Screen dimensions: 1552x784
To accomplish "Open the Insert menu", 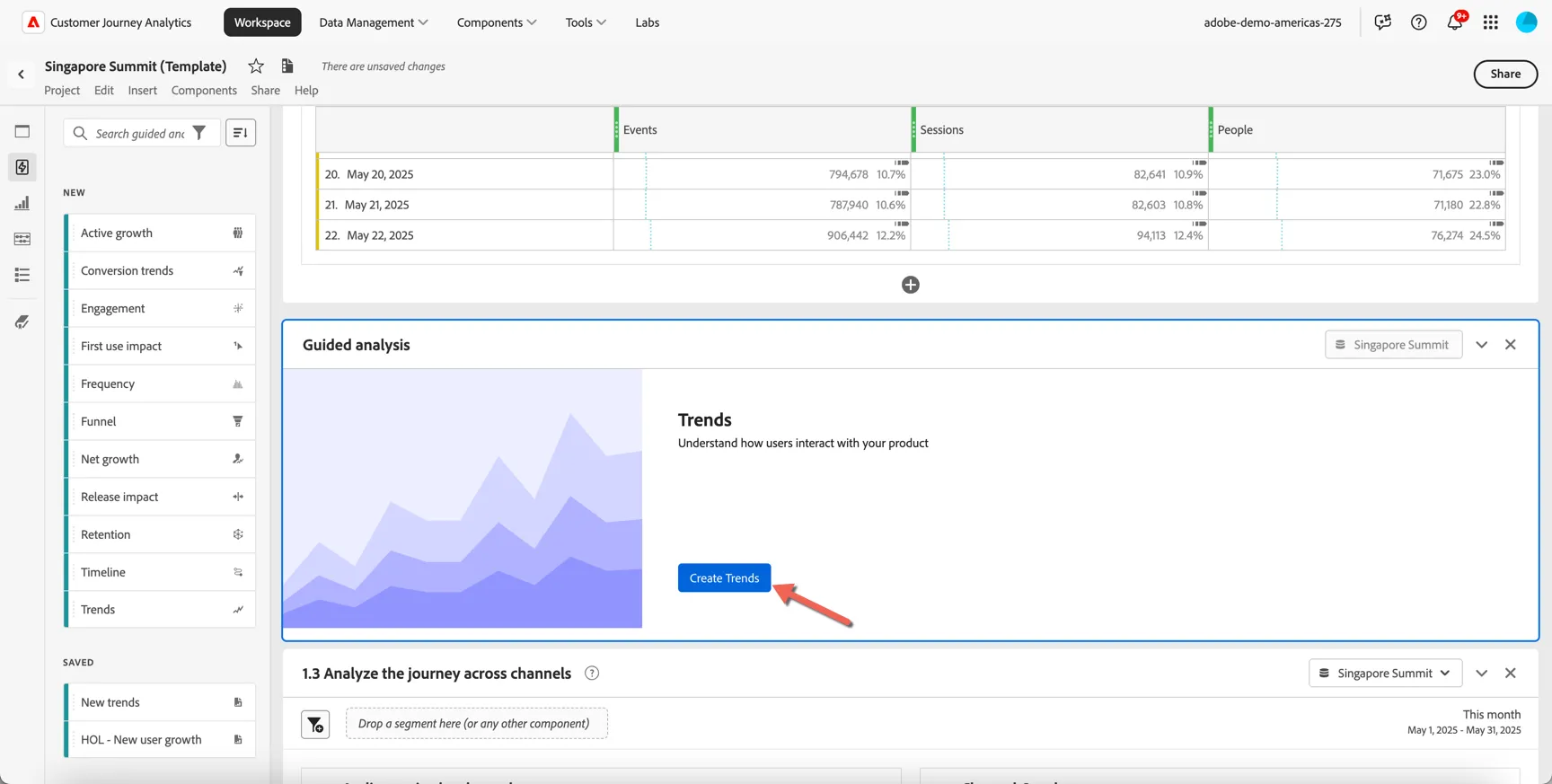I will coord(142,90).
